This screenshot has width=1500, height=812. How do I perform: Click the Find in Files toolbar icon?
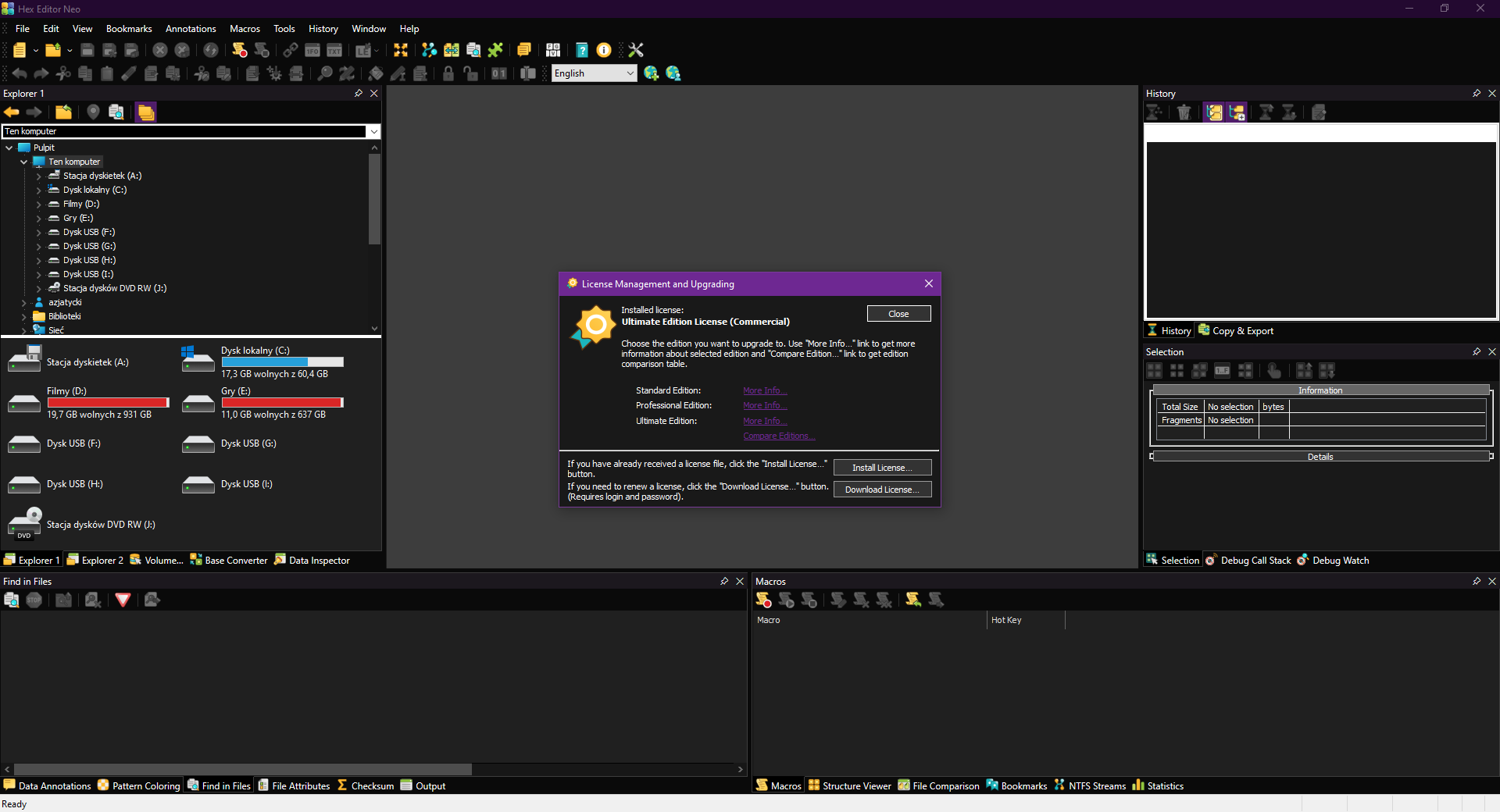[x=473, y=50]
